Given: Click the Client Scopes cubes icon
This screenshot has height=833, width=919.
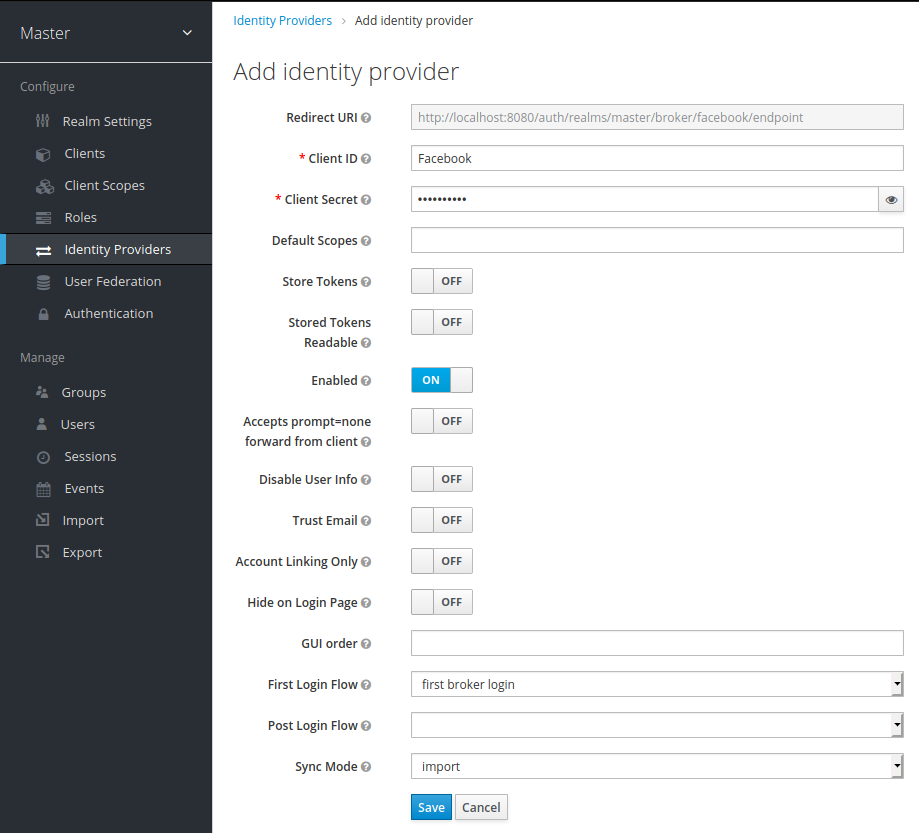Looking at the screenshot, I should pos(45,186).
